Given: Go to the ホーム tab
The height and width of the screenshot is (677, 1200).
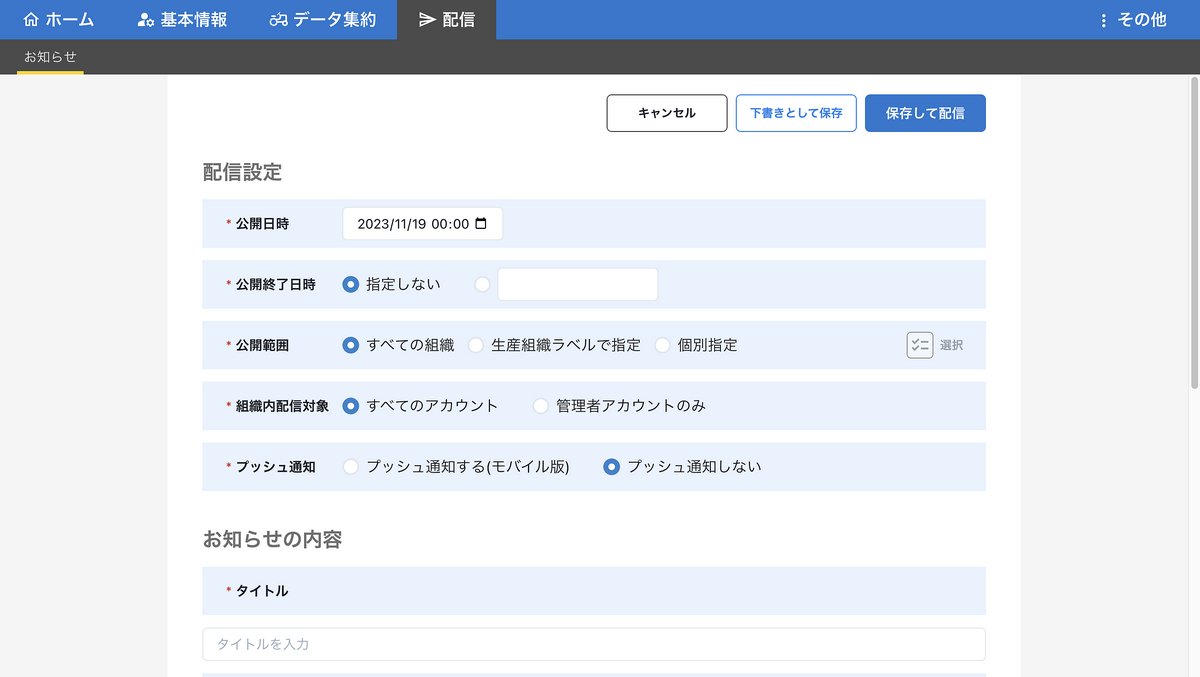Looking at the screenshot, I should [x=58, y=20].
